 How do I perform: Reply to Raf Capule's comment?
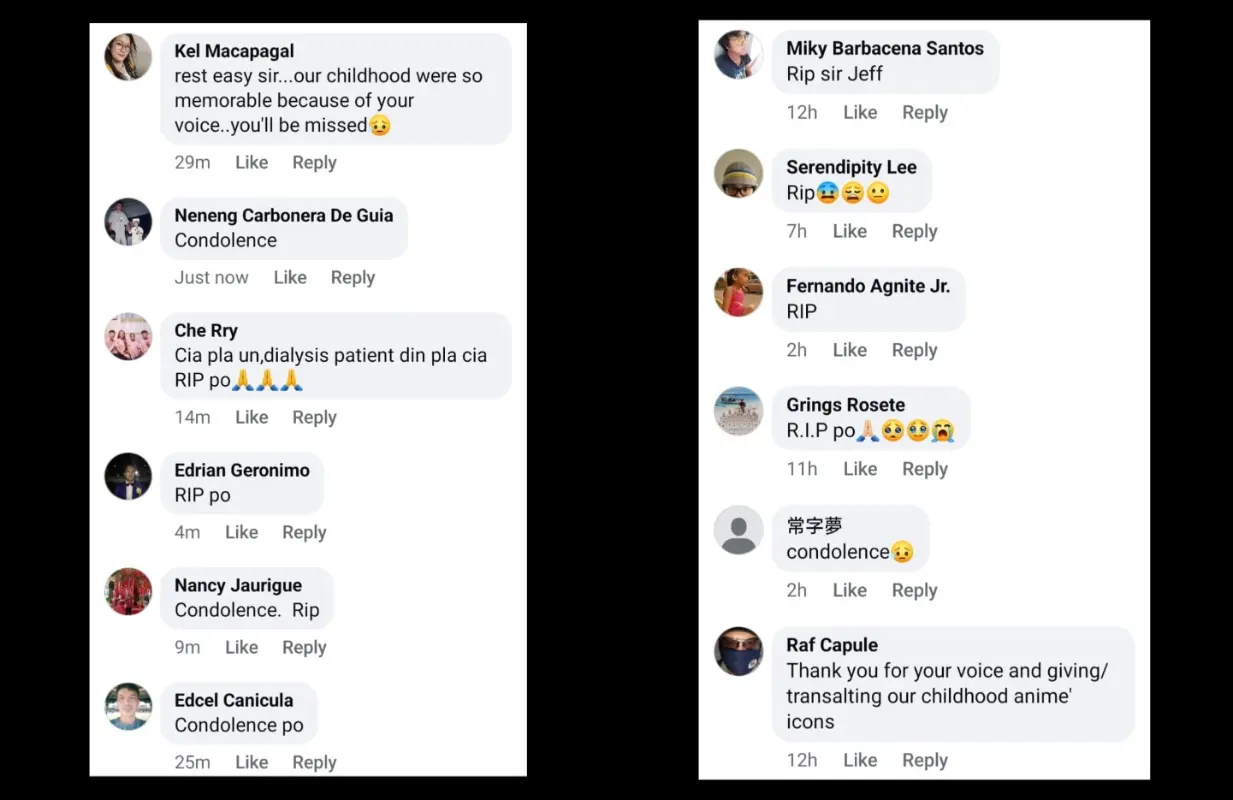[924, 760]
